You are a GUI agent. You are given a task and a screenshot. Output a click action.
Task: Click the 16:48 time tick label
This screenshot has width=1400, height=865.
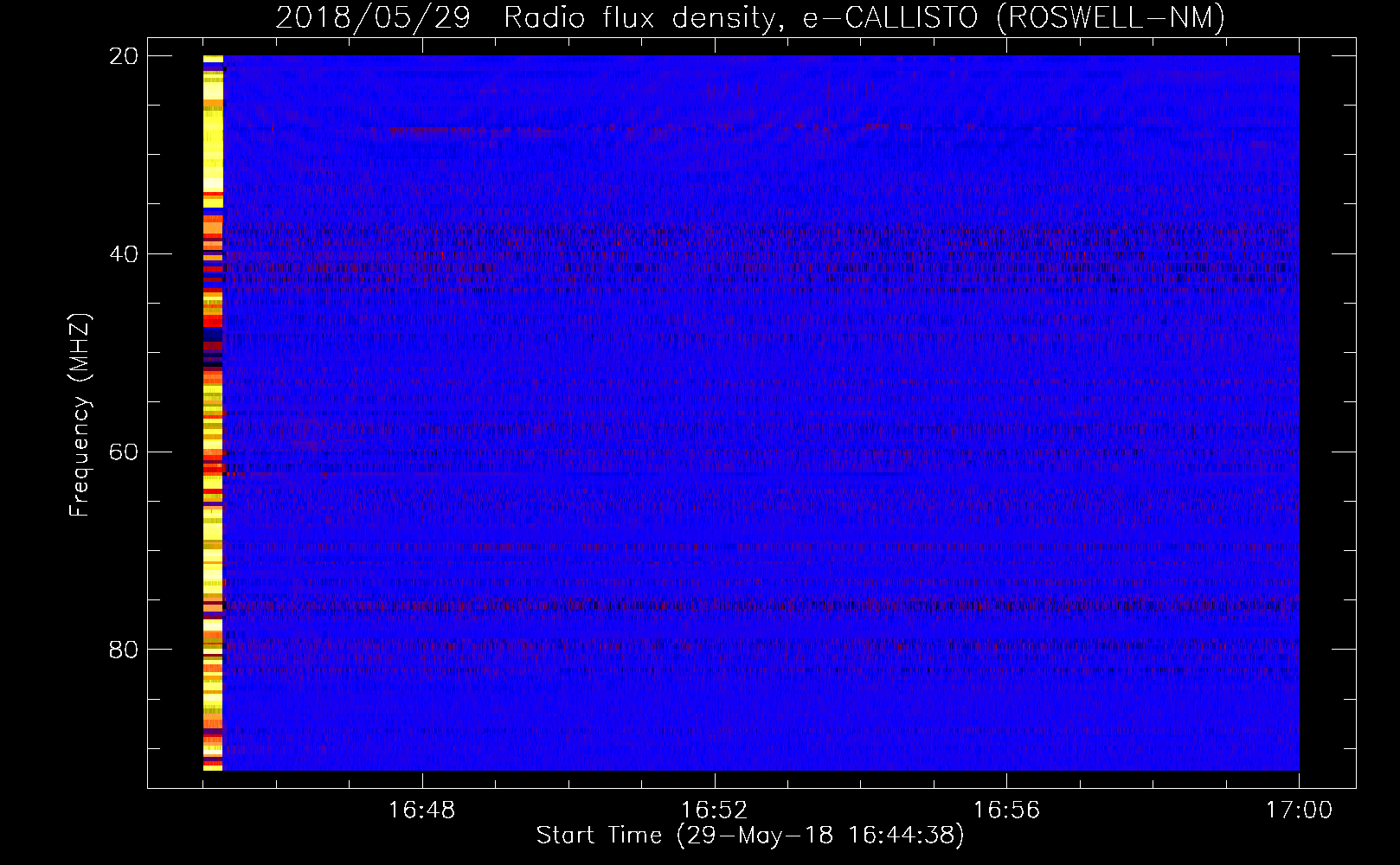point(421,811)
